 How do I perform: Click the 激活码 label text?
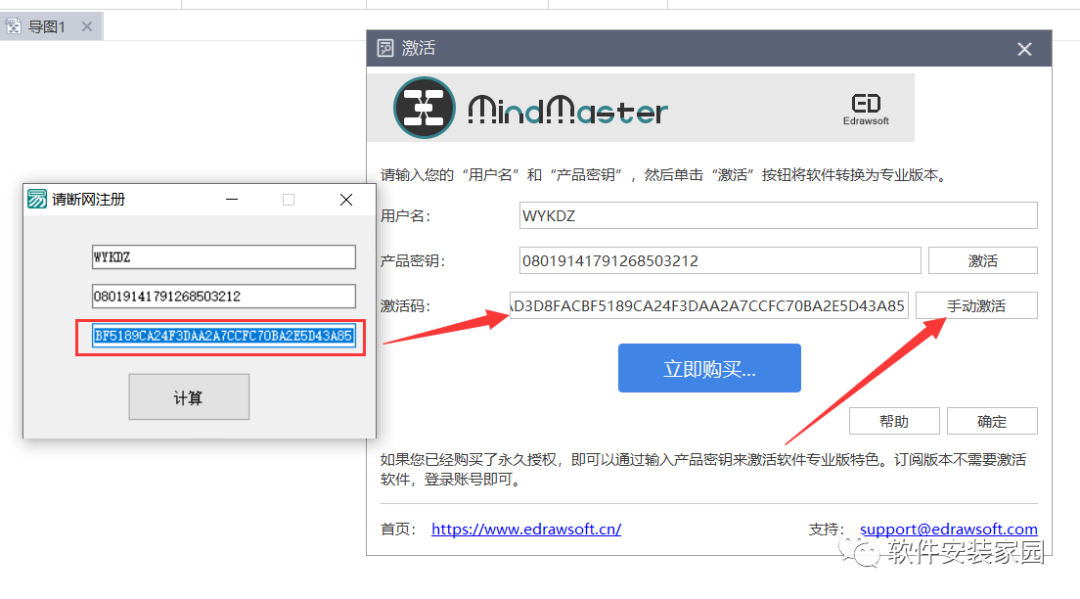(405, 306)
